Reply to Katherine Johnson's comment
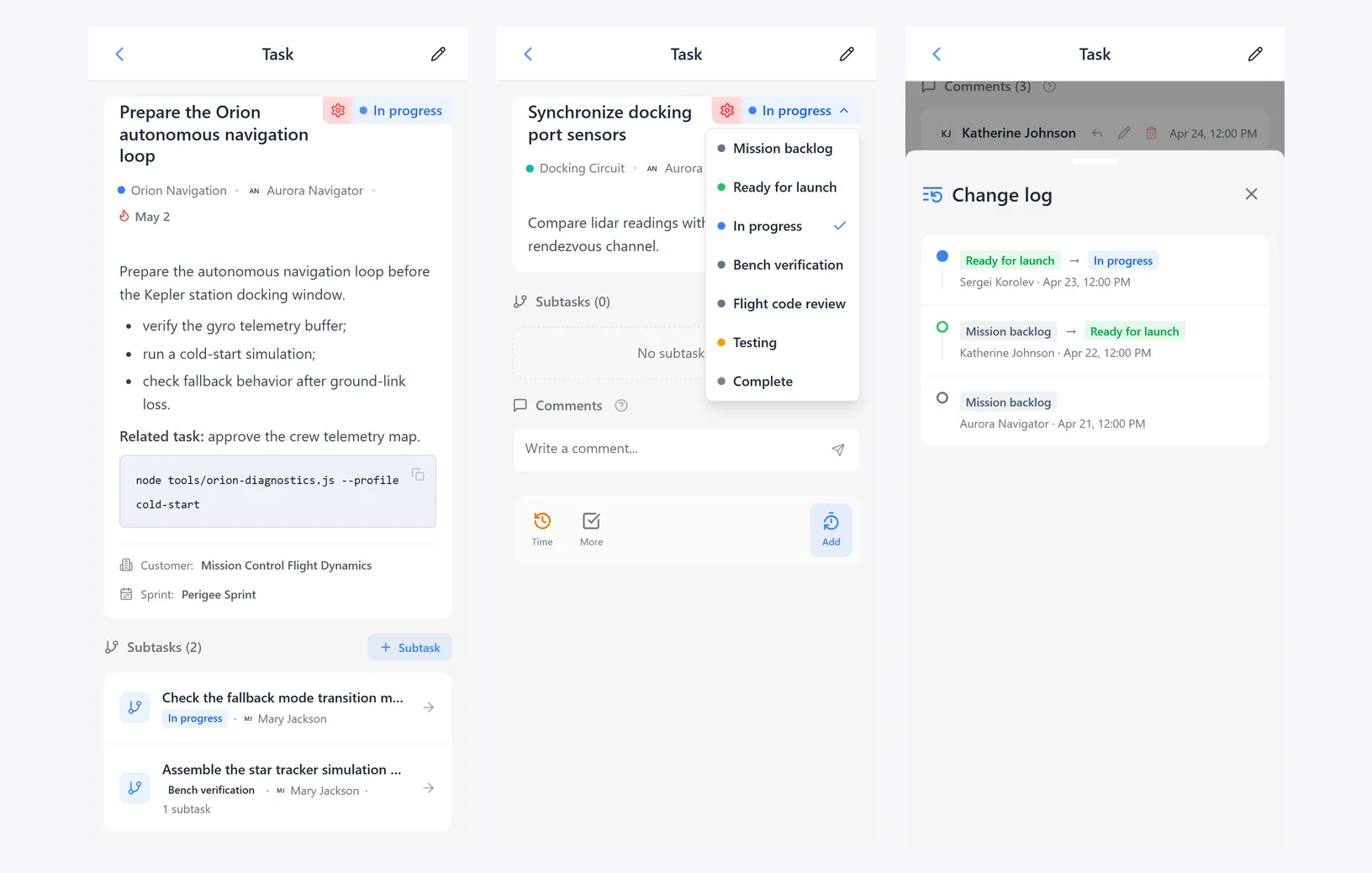 (1097, 134)
